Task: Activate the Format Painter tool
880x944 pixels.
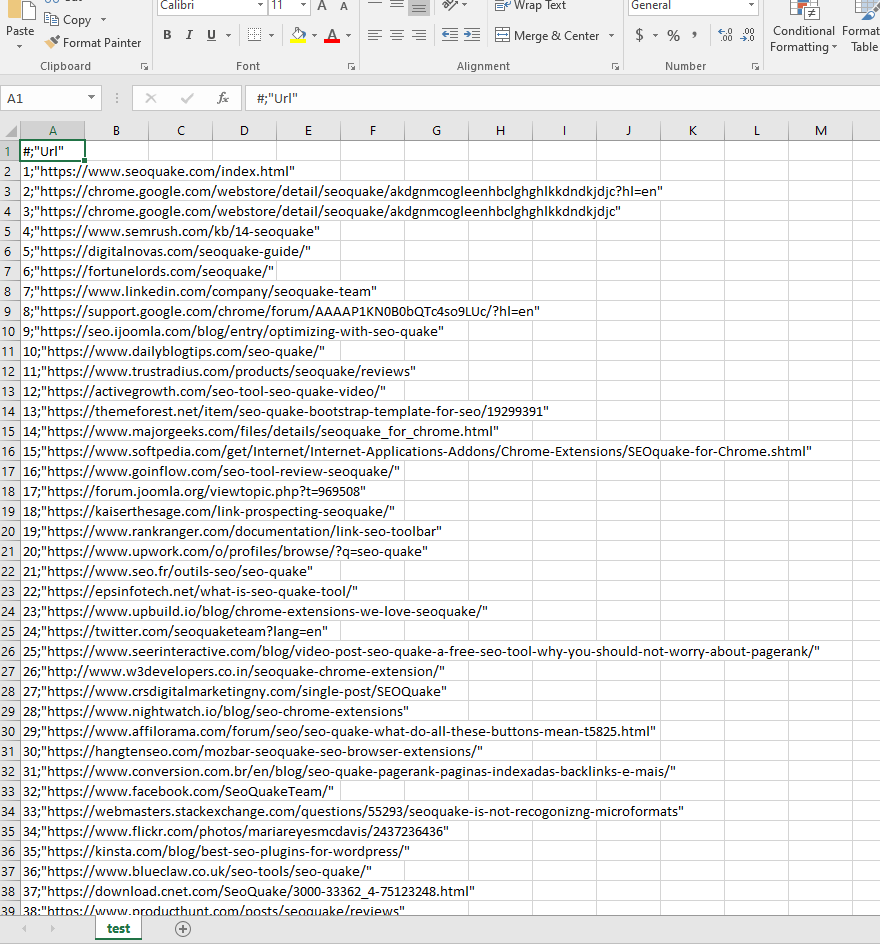Action: coord(93,43)
